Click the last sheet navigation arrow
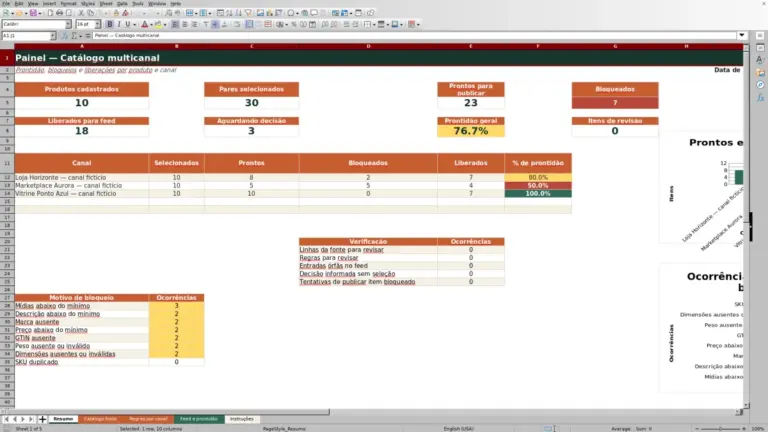The height and width of the screenshot is (432, 768). [31, 419]
